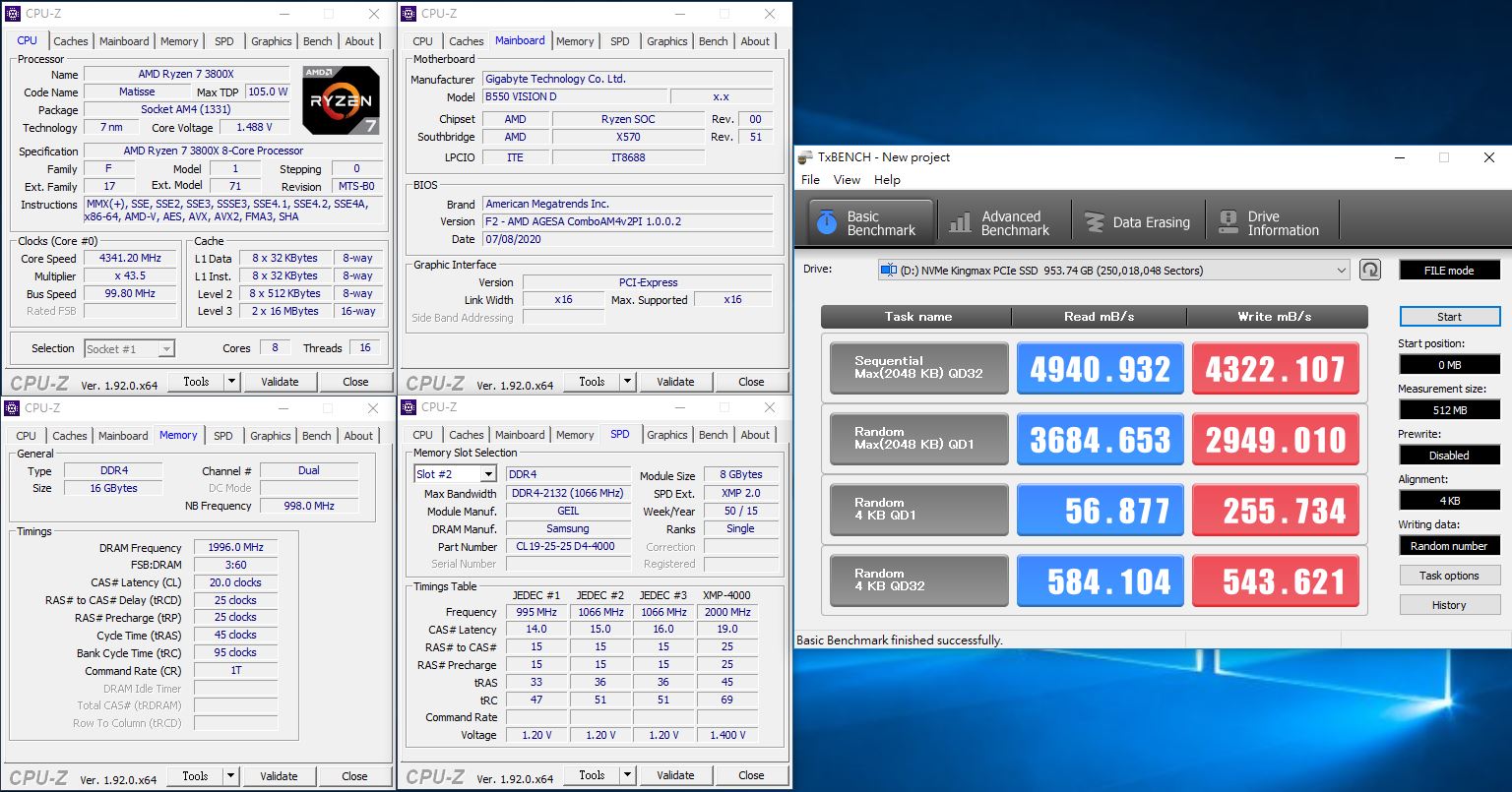Click the TxBENCH title bar app icon
The width and height of the screenshot is (1512, 792).
(x=806, y=157)
